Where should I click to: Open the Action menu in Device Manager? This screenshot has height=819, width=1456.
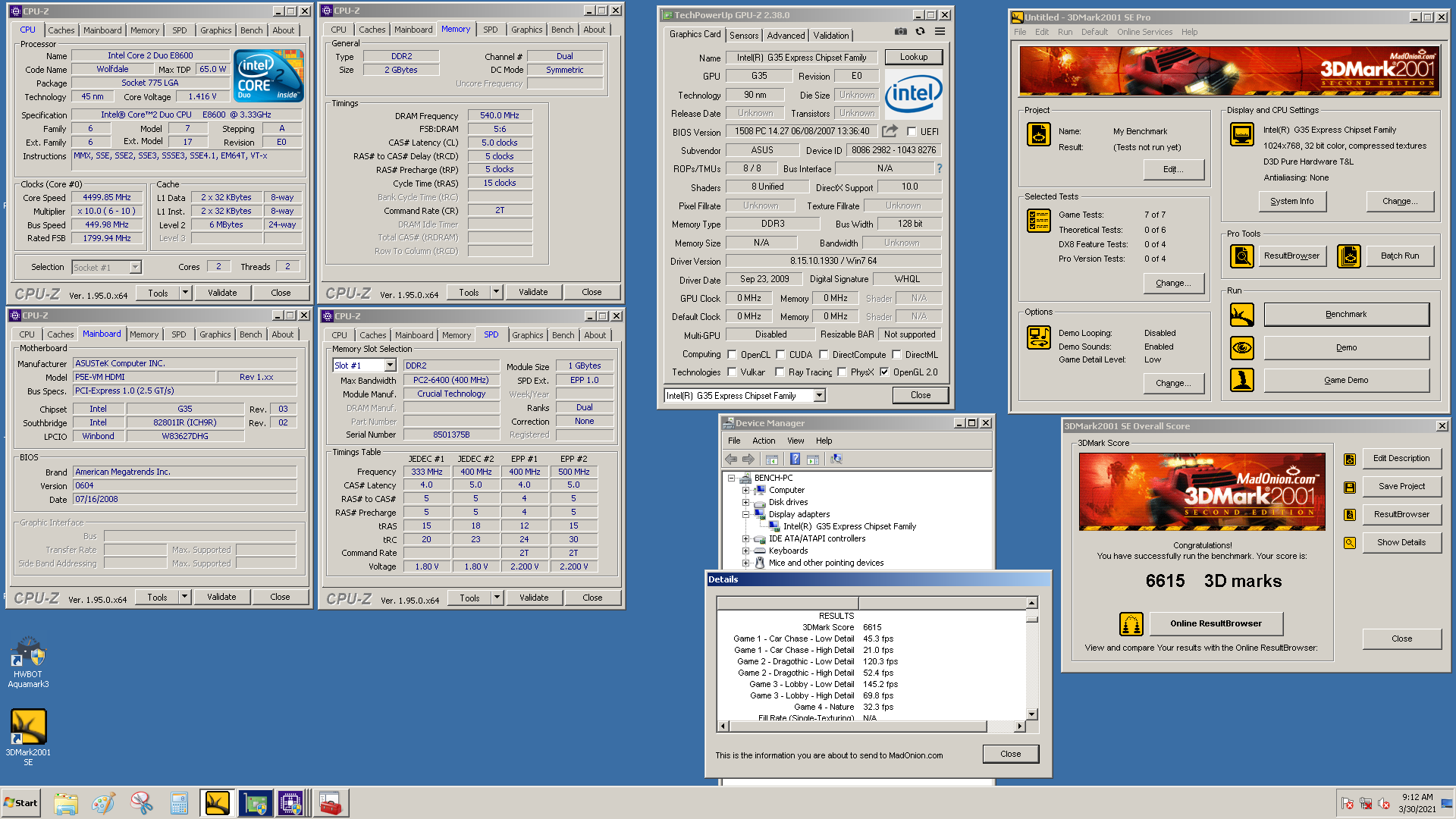pos(764,441)
